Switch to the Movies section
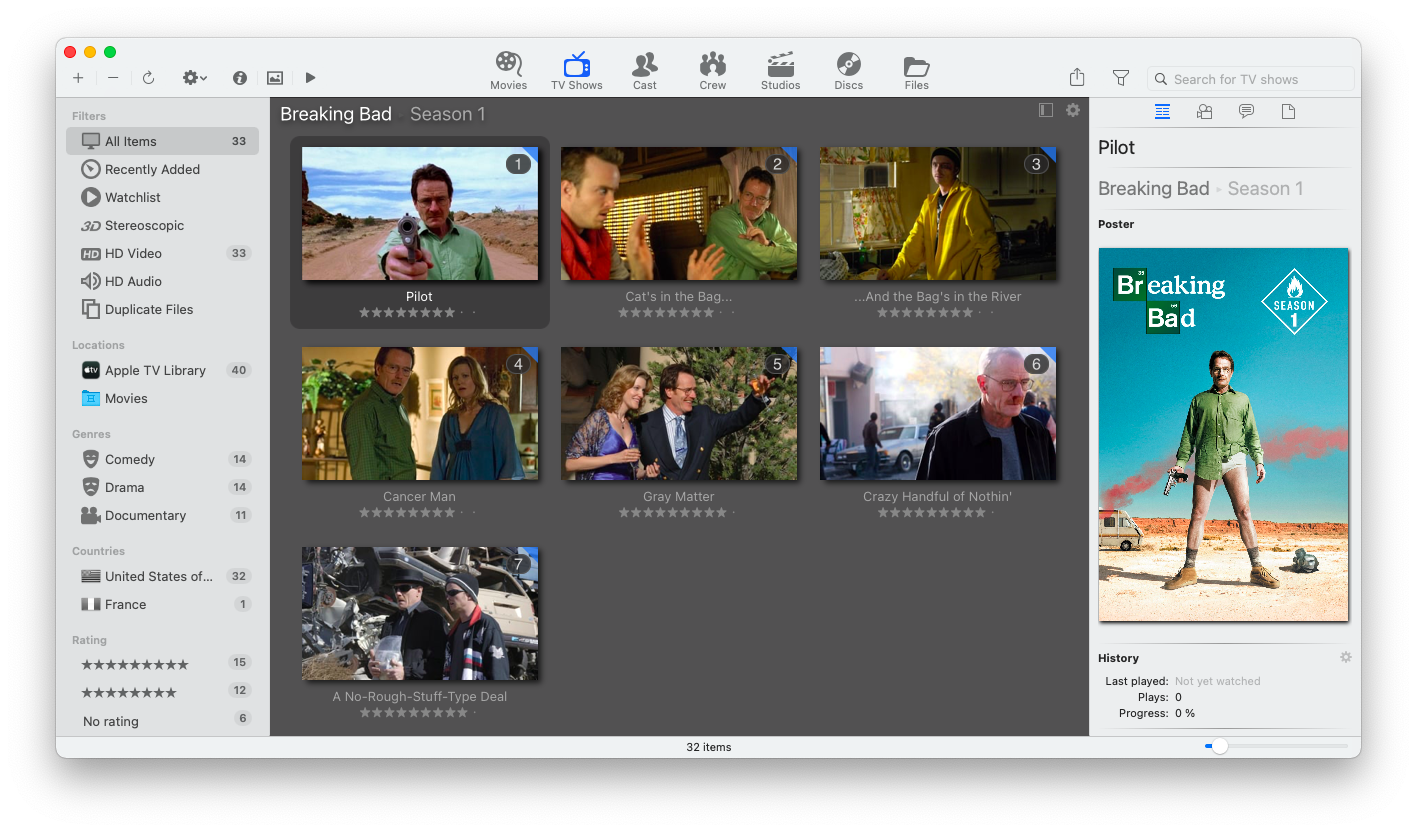1417x832 pixels. (509, 71)
